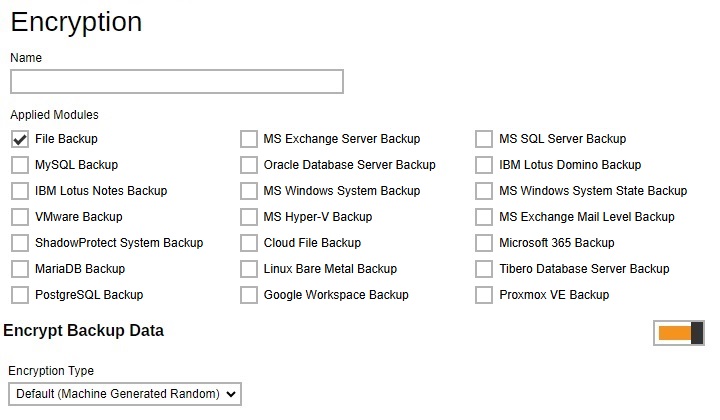Turn off the Encrypt Backup Data switch

[x=679, y=333]
